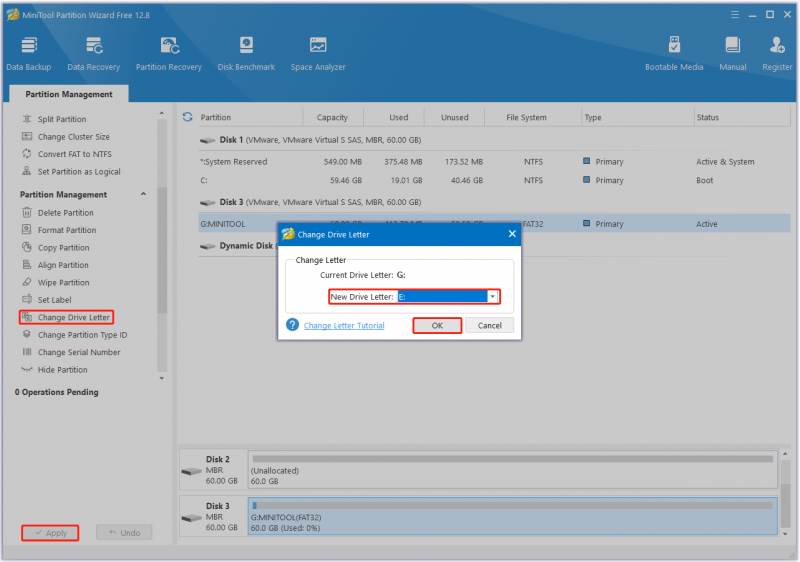Click the Apply button at bottom left
Viewport: 800px width, 562px height.
(x=50, y=532)
